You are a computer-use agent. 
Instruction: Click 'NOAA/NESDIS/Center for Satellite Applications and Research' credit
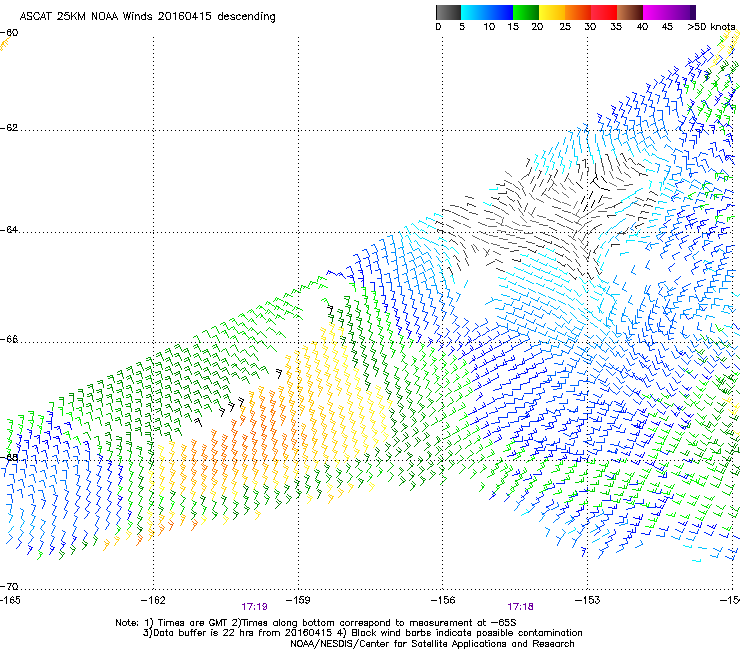point(432,644)
